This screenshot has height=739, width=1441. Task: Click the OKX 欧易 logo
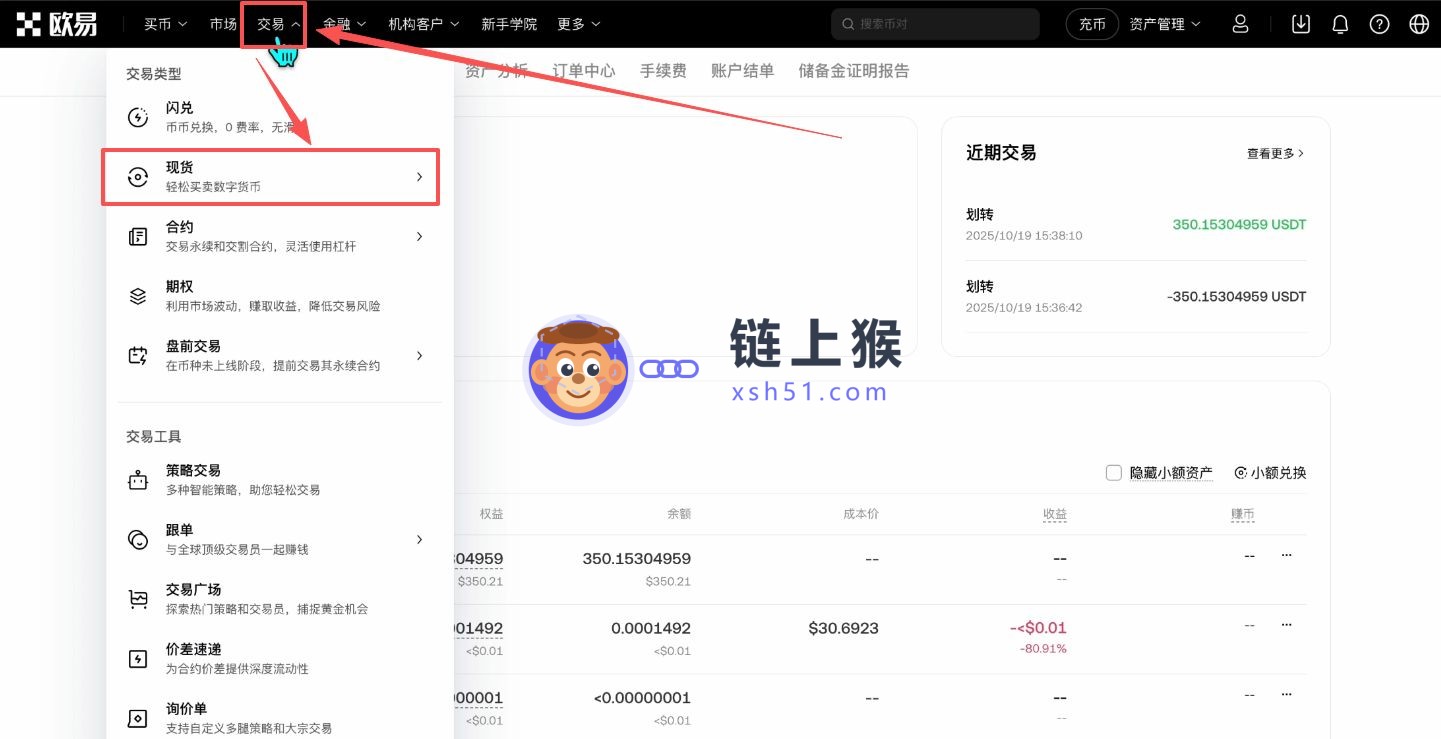pyautogui.click(x=57, y=24)
